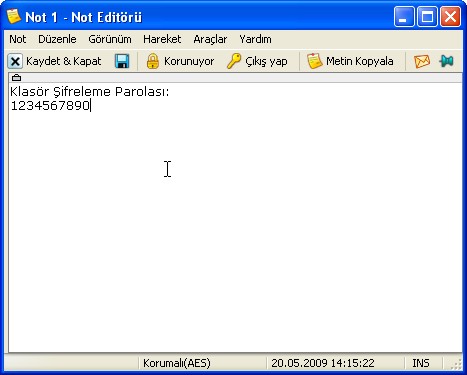Click the Kaydet & Kapat label
The image size is (467, 375).
[x=64, y=61]
